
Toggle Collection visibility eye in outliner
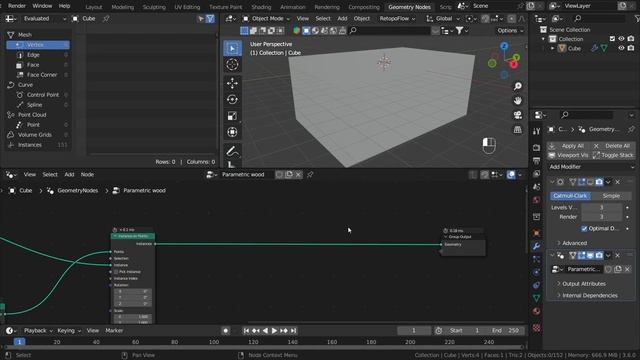point(621,39)
